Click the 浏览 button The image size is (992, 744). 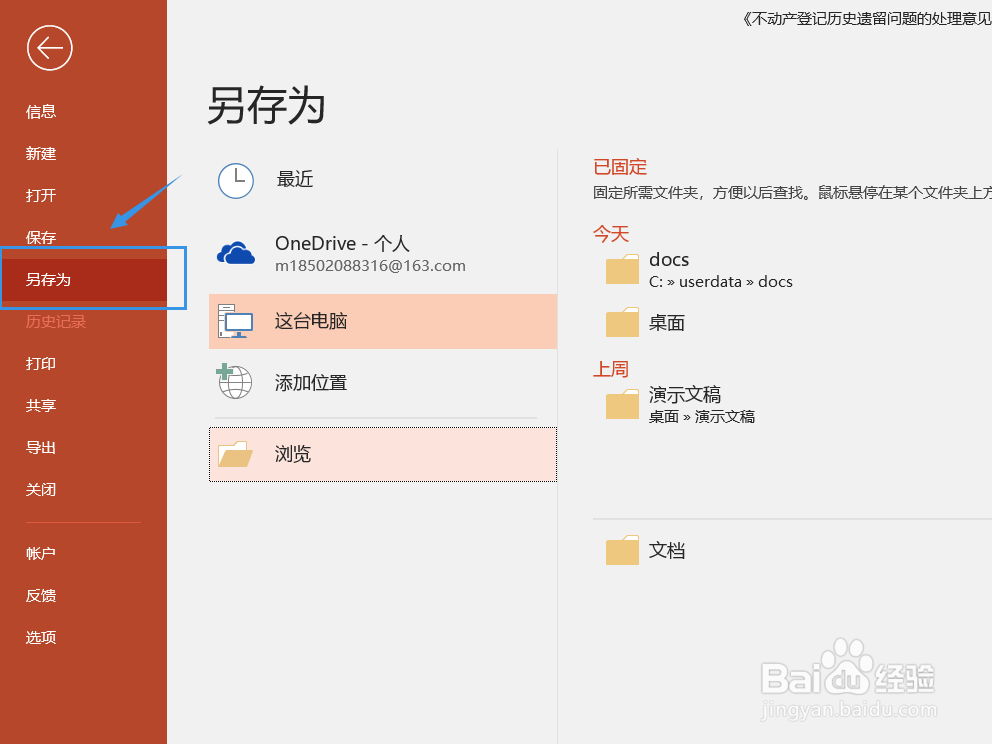383,454
